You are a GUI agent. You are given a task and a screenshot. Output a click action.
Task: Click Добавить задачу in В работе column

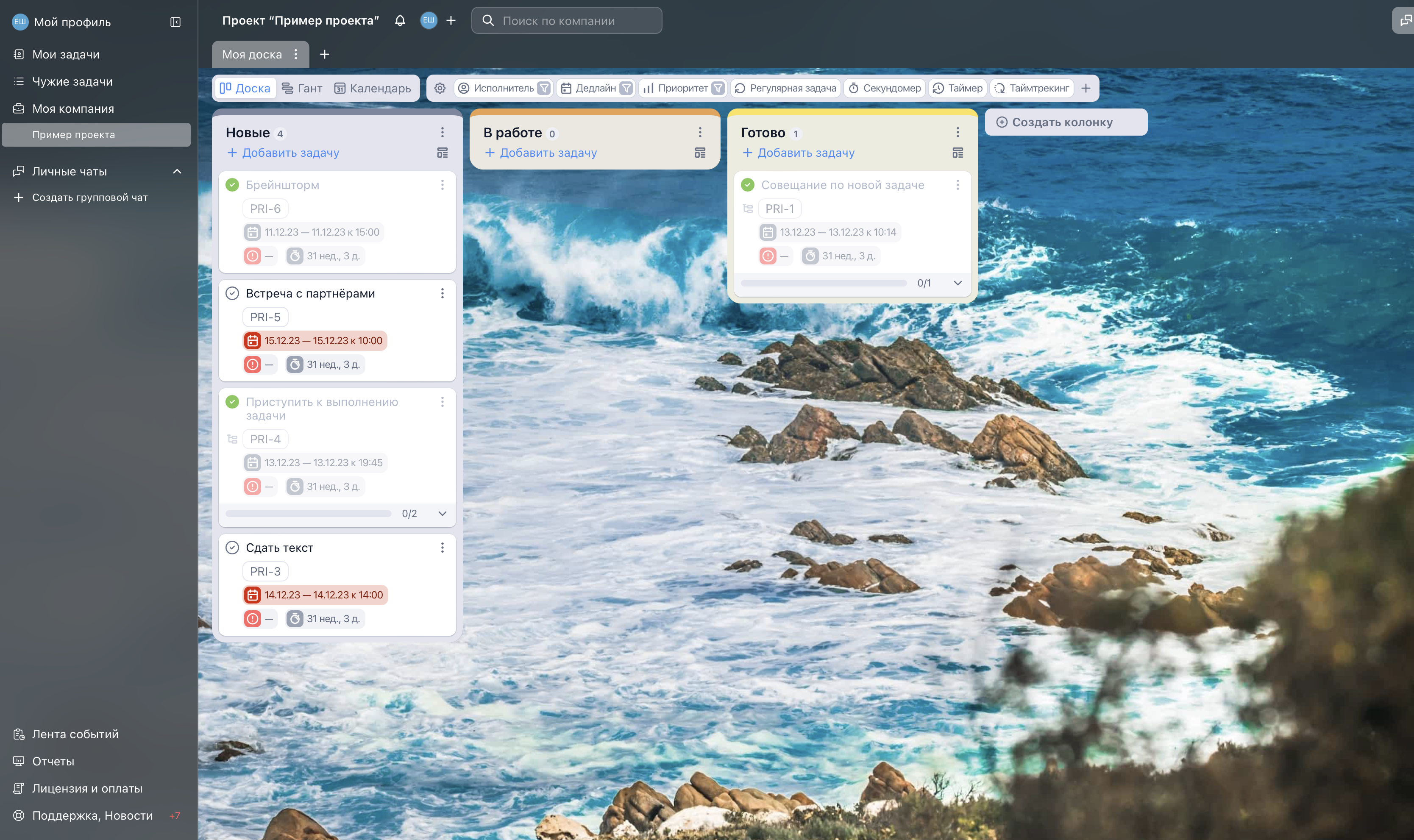(540, 153)
